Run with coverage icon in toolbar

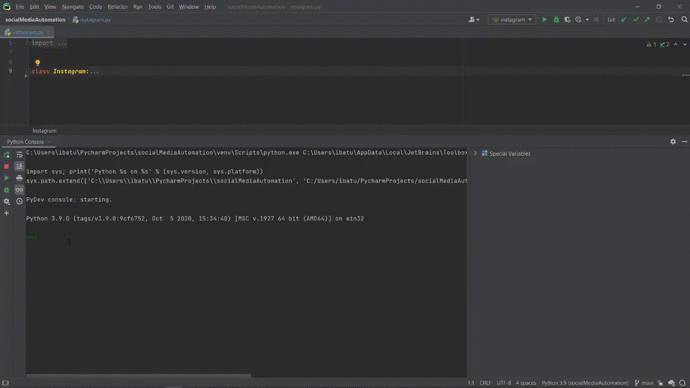click(x=567, y=19)
